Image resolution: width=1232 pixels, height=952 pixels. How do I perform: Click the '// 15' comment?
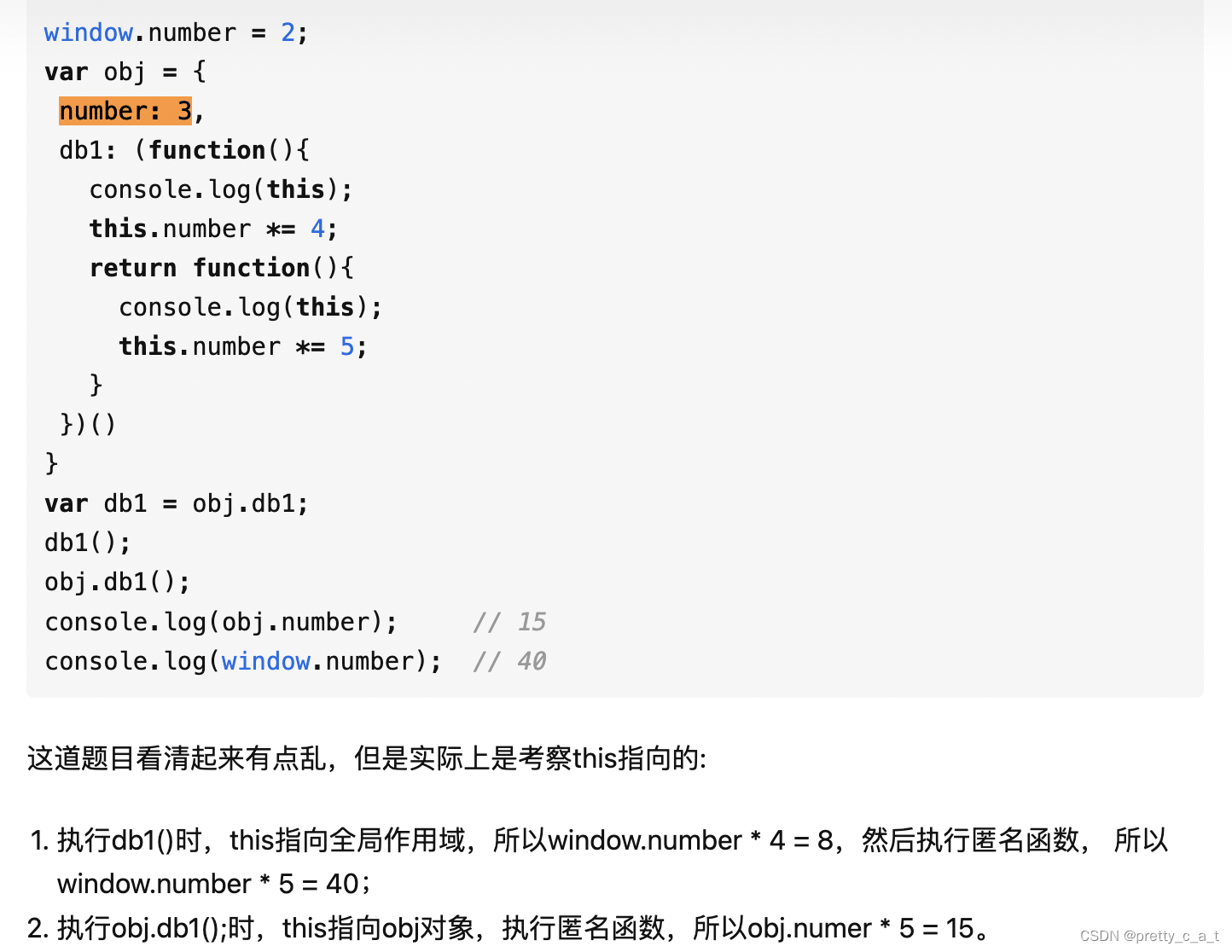[x=509, y=622]
